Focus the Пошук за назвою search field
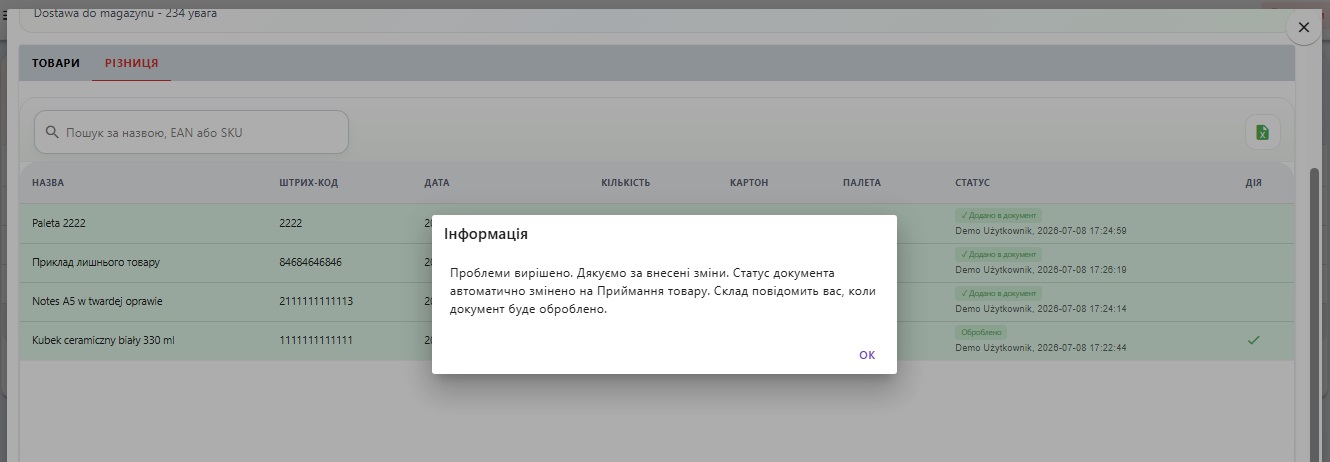The width and height of the screenshot is (1330, 462). 191,132
